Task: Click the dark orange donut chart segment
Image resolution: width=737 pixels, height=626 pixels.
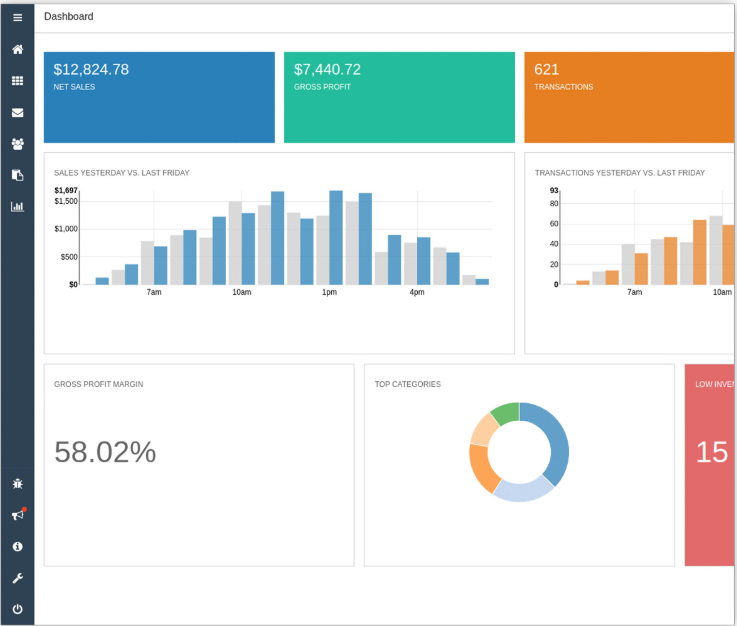Action: (482, 469)
